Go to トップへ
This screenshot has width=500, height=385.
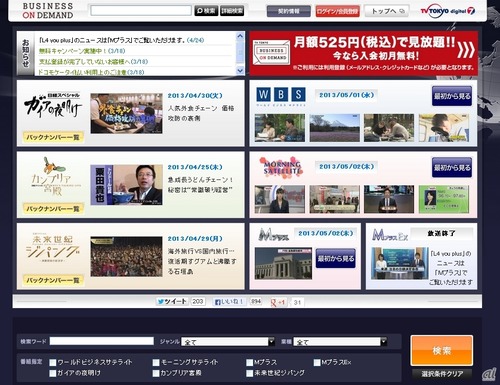(386, 11)
